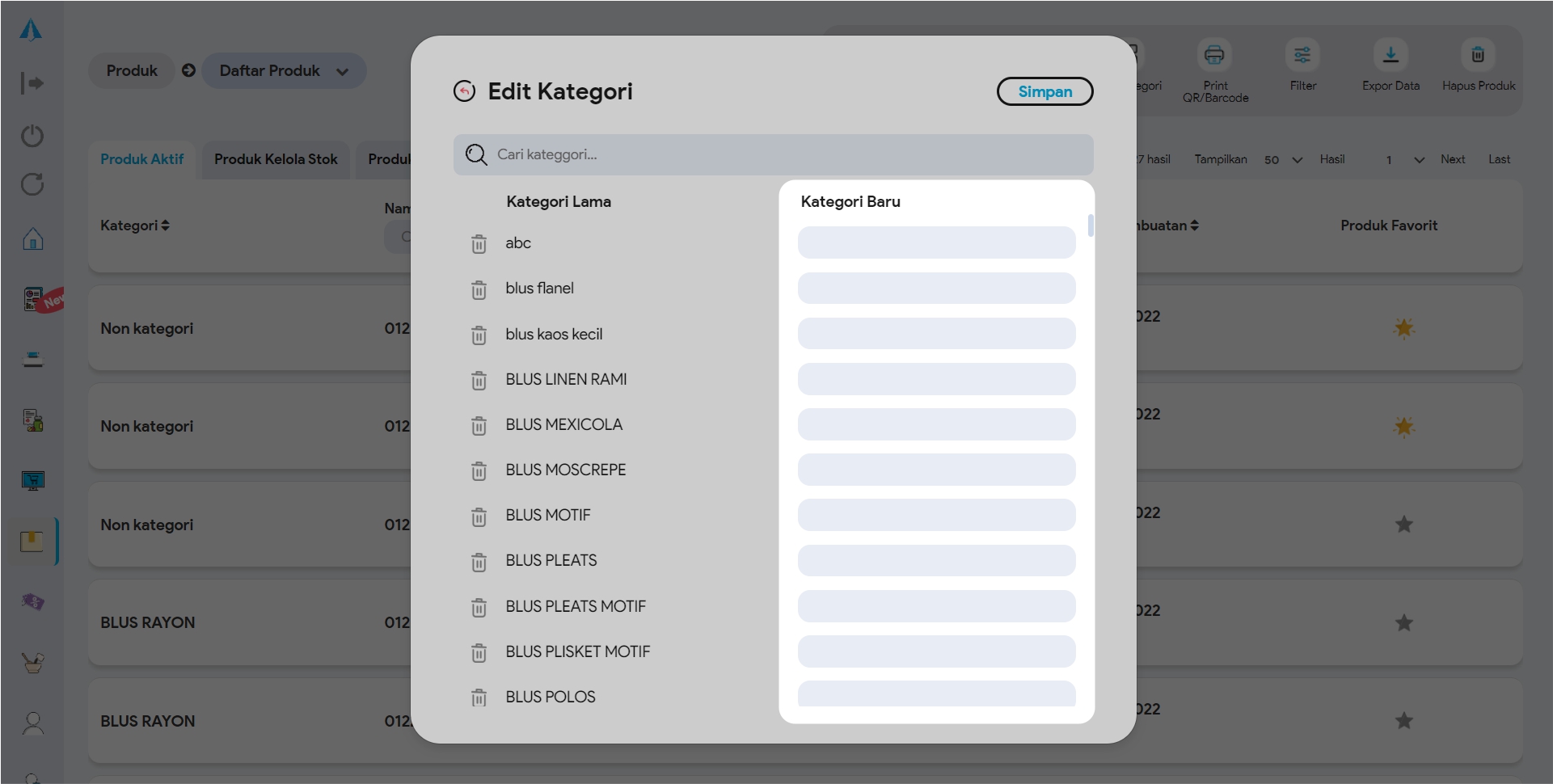The width and height of the screenshot is (1553, 784).
Task: Open Print QR/Barcode tool
Action: 1214,55
